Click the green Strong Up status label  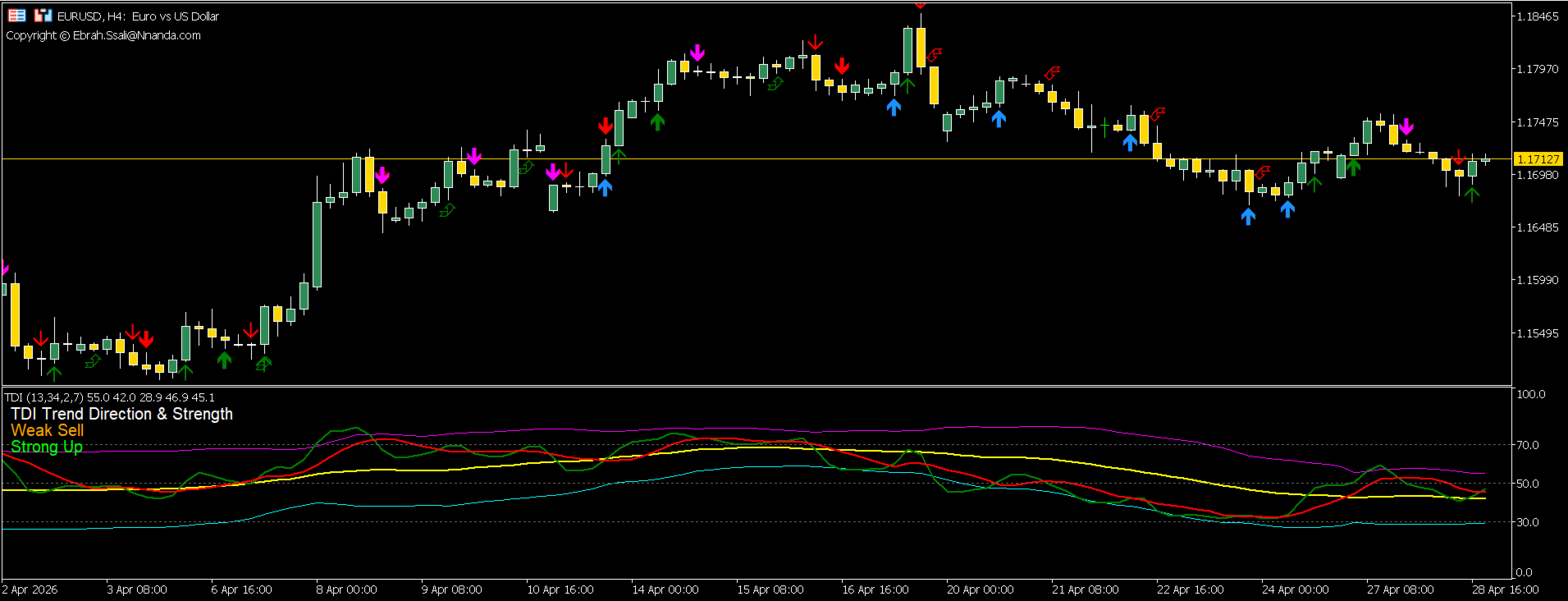point(47,447)
